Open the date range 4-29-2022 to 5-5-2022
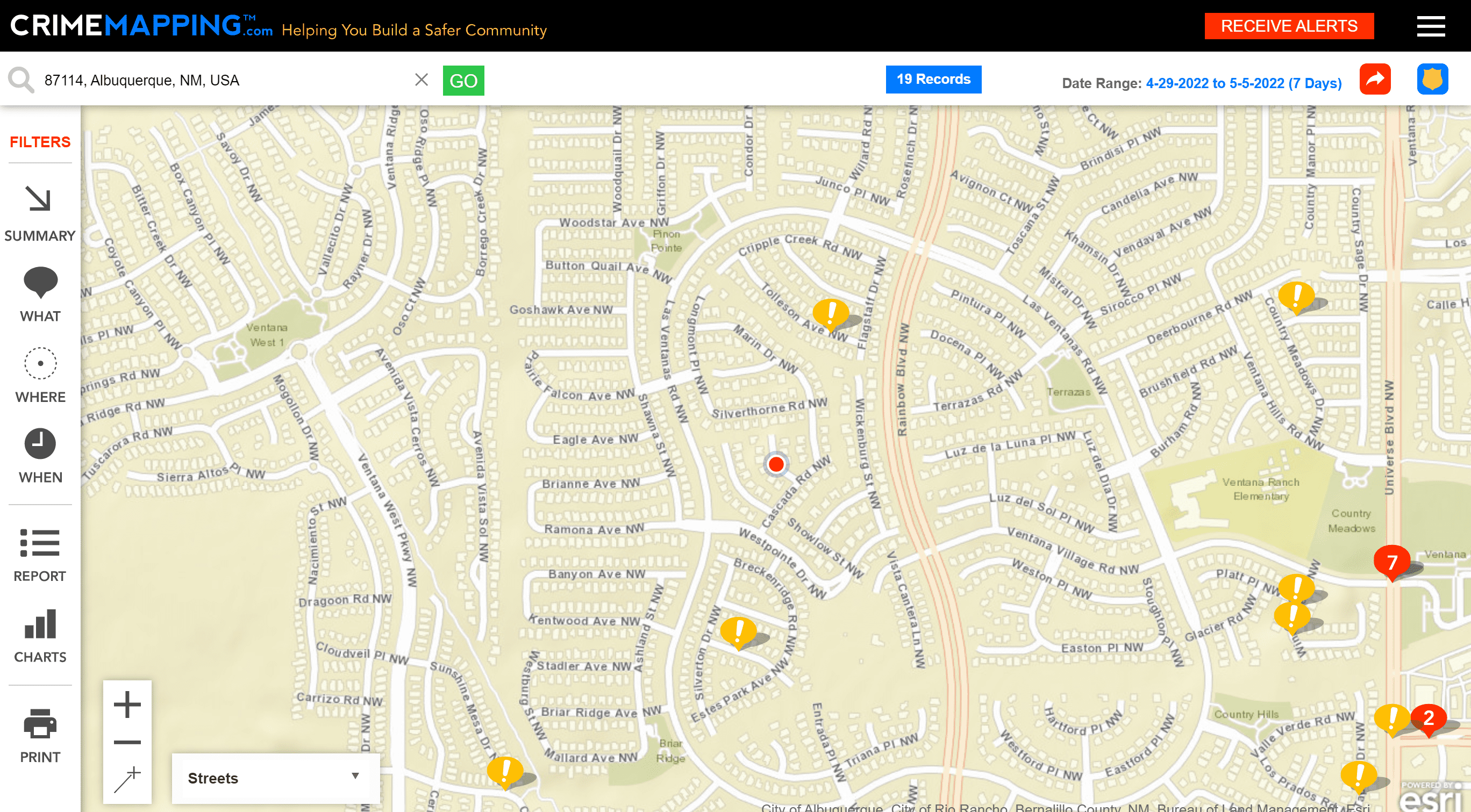 click(1243, 83)
